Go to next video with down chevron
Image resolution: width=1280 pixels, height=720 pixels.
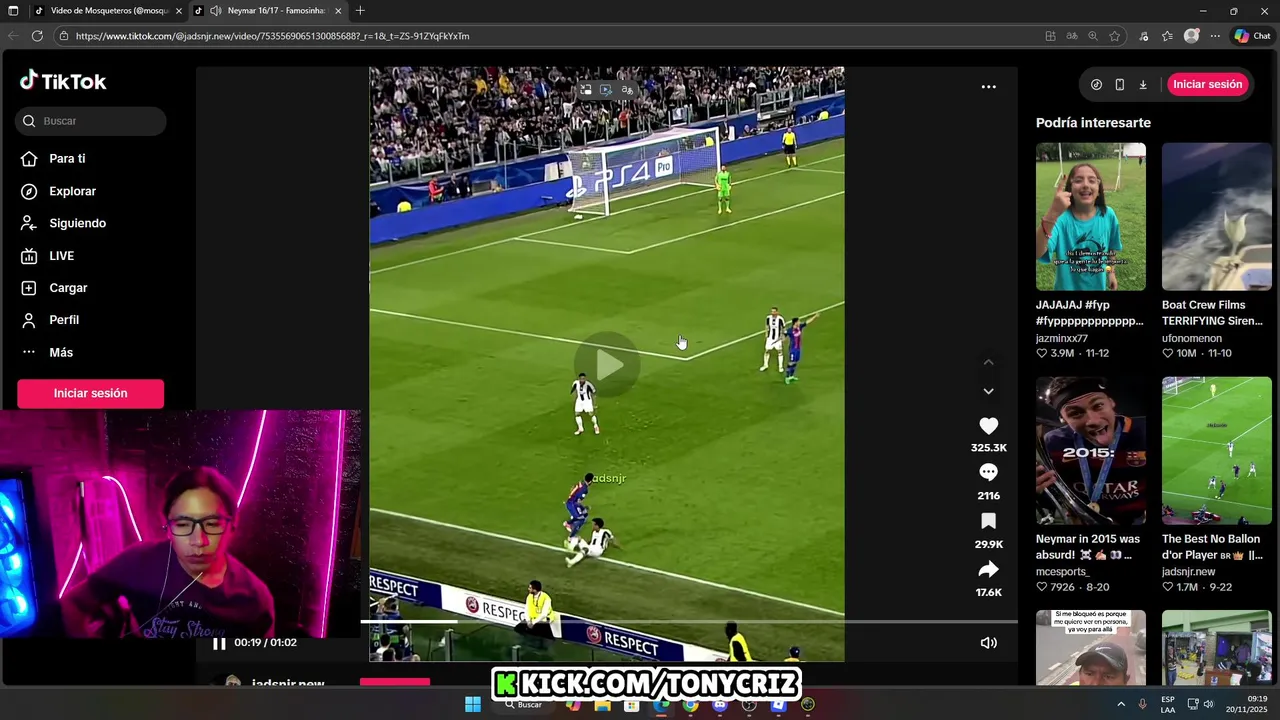pyautogui.click(x=988, y=391)
